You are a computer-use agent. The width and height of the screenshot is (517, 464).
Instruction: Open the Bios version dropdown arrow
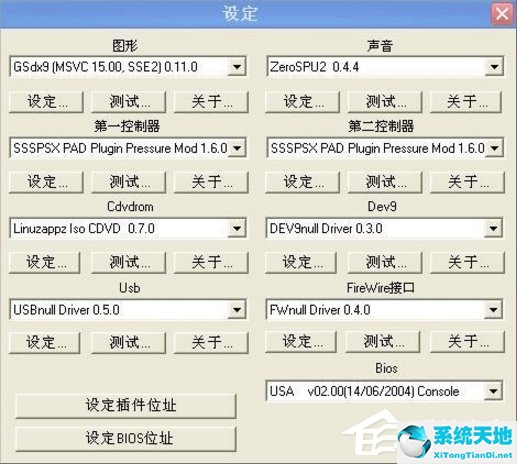pos(493,391)
